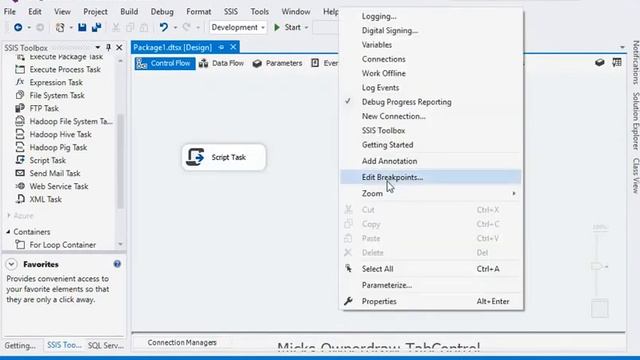Collapse the Containers toolbox group

(x=8, y=232)
